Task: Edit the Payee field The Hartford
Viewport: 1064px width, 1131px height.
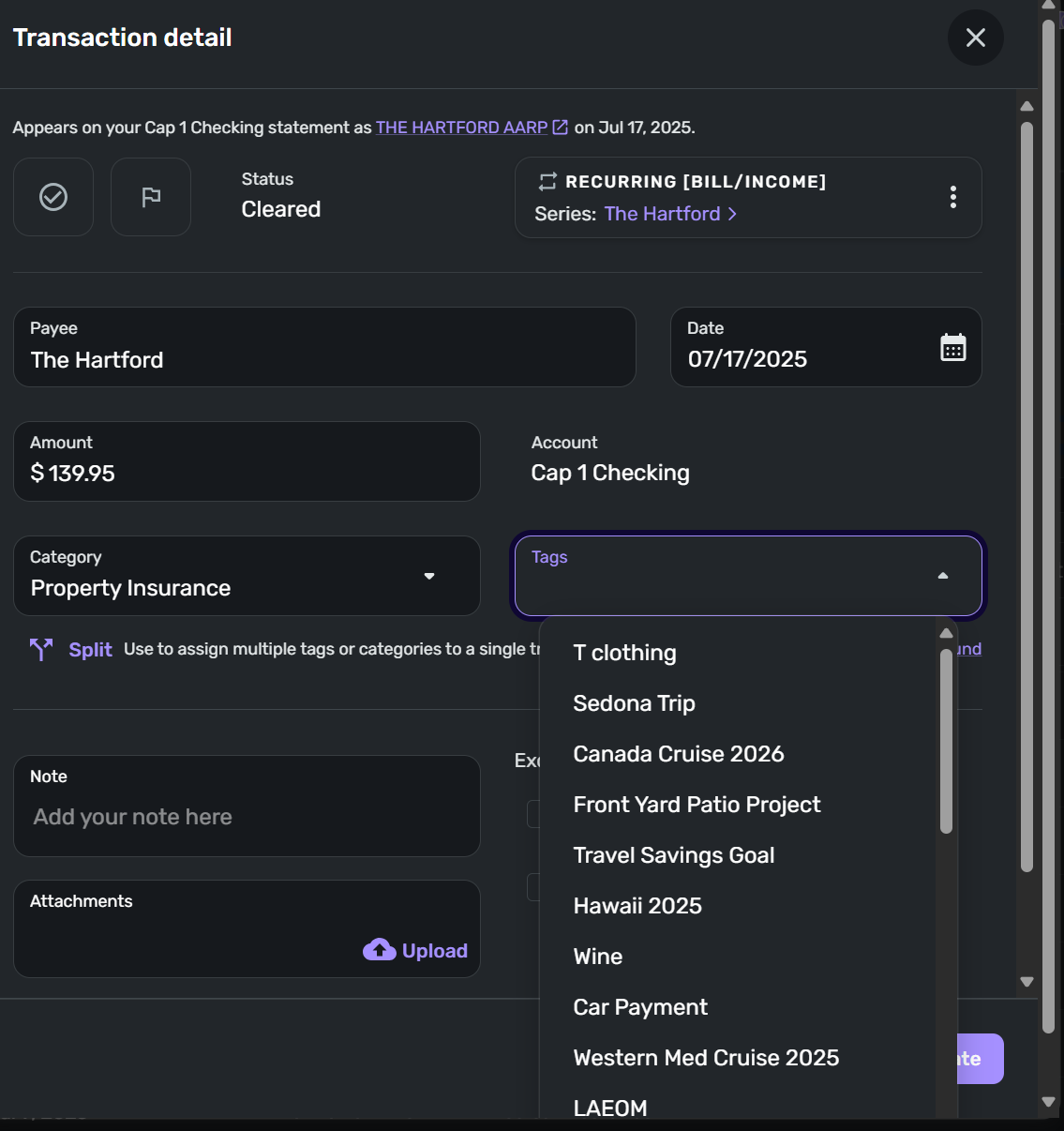Action: (324, 347)
